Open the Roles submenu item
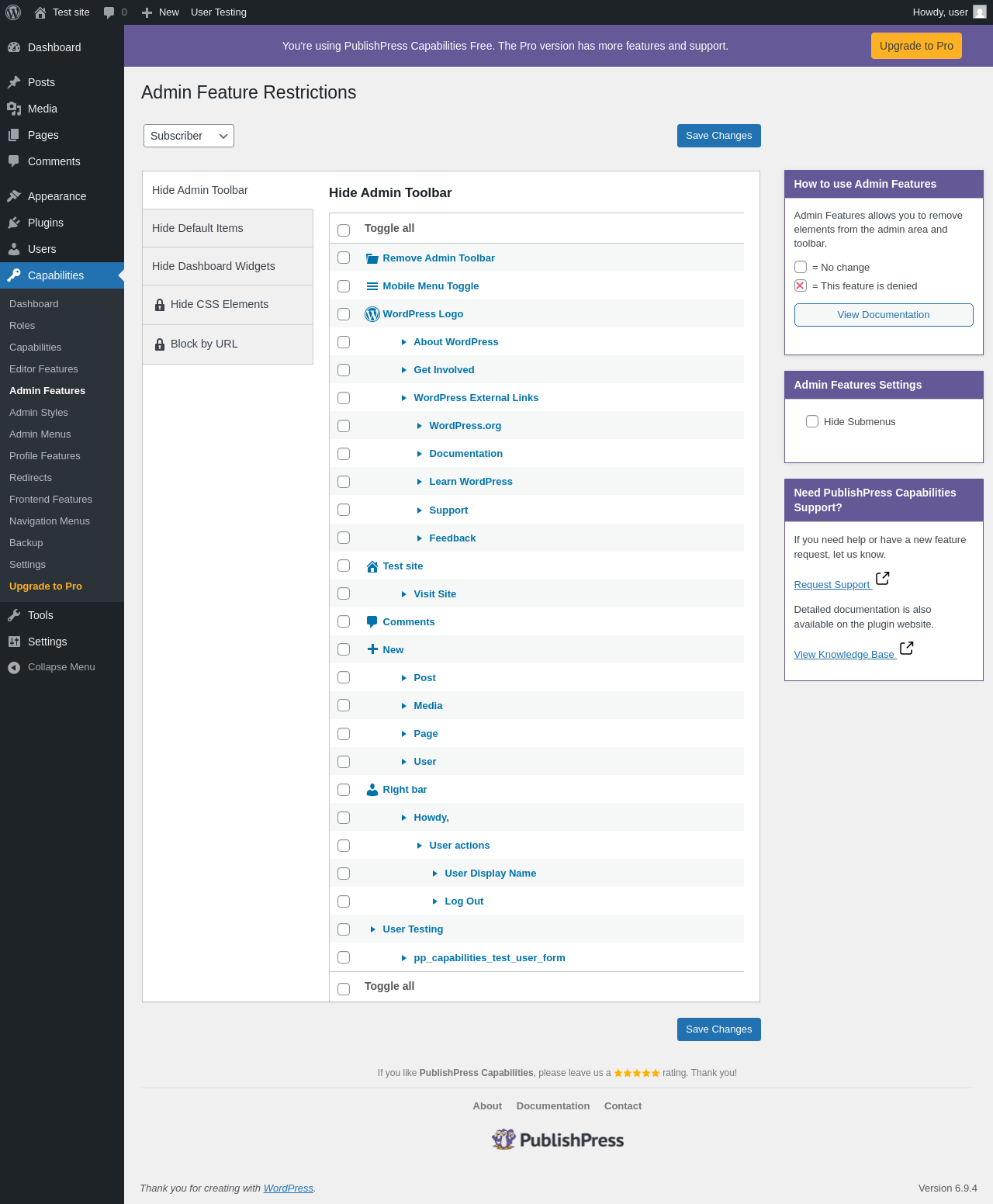This screenshot has width=993, height=1204. pyautogui.click(x=22, y=326)
